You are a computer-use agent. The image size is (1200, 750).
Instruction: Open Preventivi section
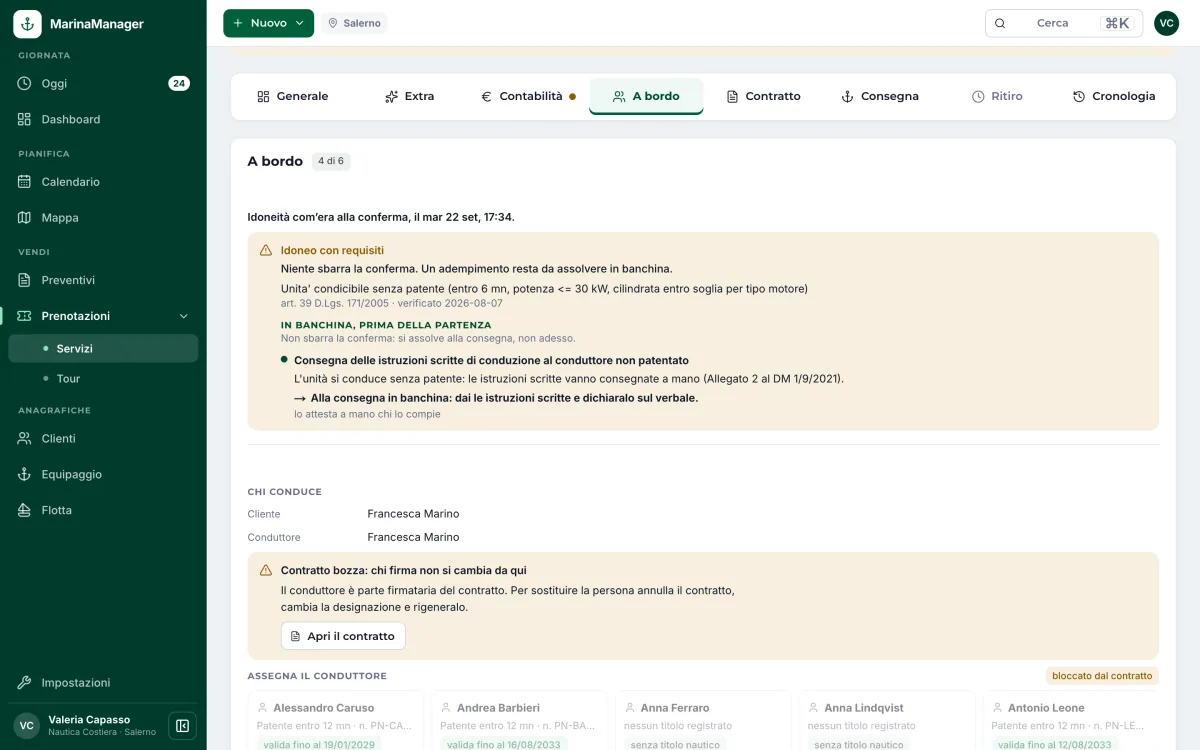click(103, 280)
